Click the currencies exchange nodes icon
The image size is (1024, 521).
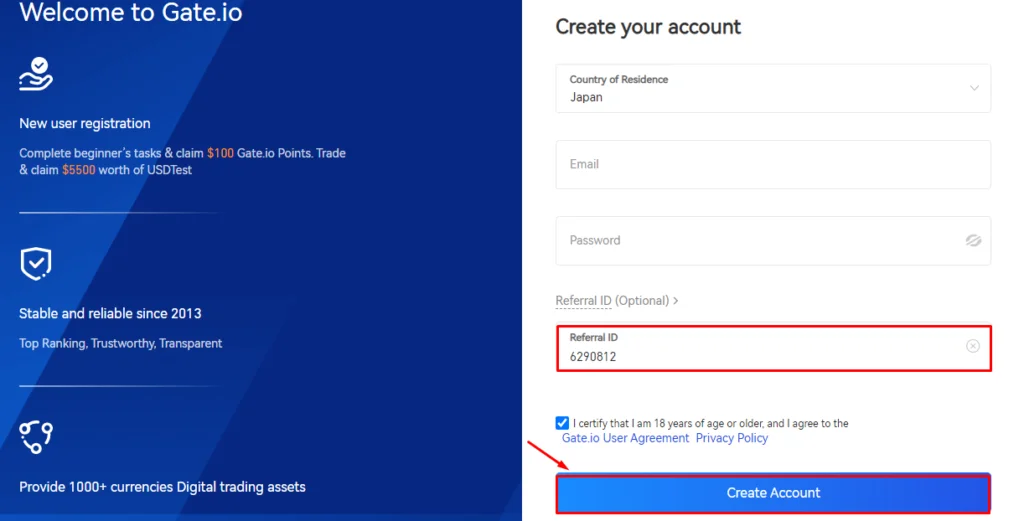coord(36,437)
